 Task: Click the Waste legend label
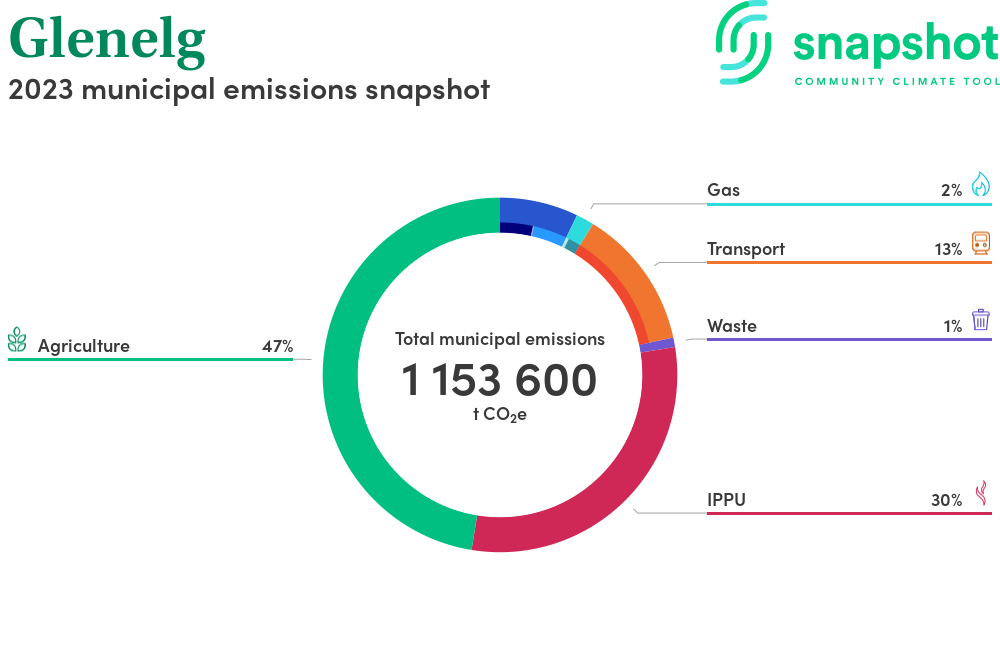pyautogui.click(x=731, y=326)
